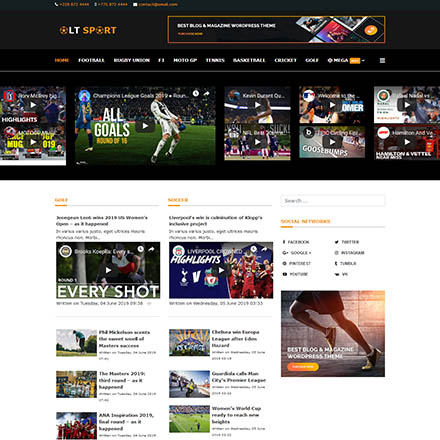Viewport: 440px width, 440px height.
Task: Click the Phil Mickelson golfer thumbnail
Action: (x=76, y=343)
